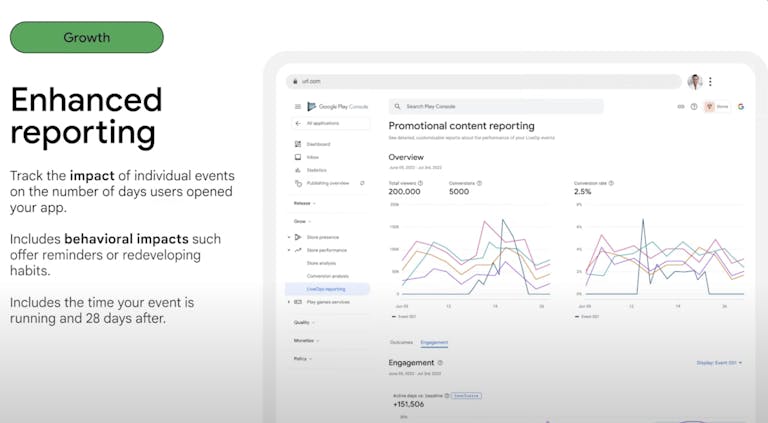The width and height of the screenshot is (768, 423).
Task: Click the Promotional content reporting heading
Action: (x=461, y=126)
